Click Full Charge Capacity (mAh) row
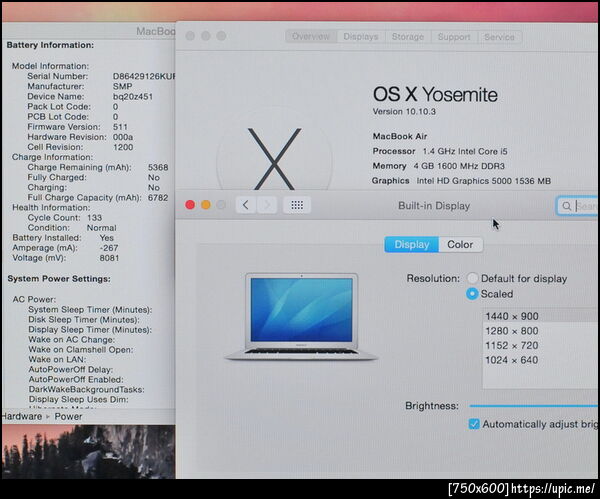 click(x=98, y=197)
